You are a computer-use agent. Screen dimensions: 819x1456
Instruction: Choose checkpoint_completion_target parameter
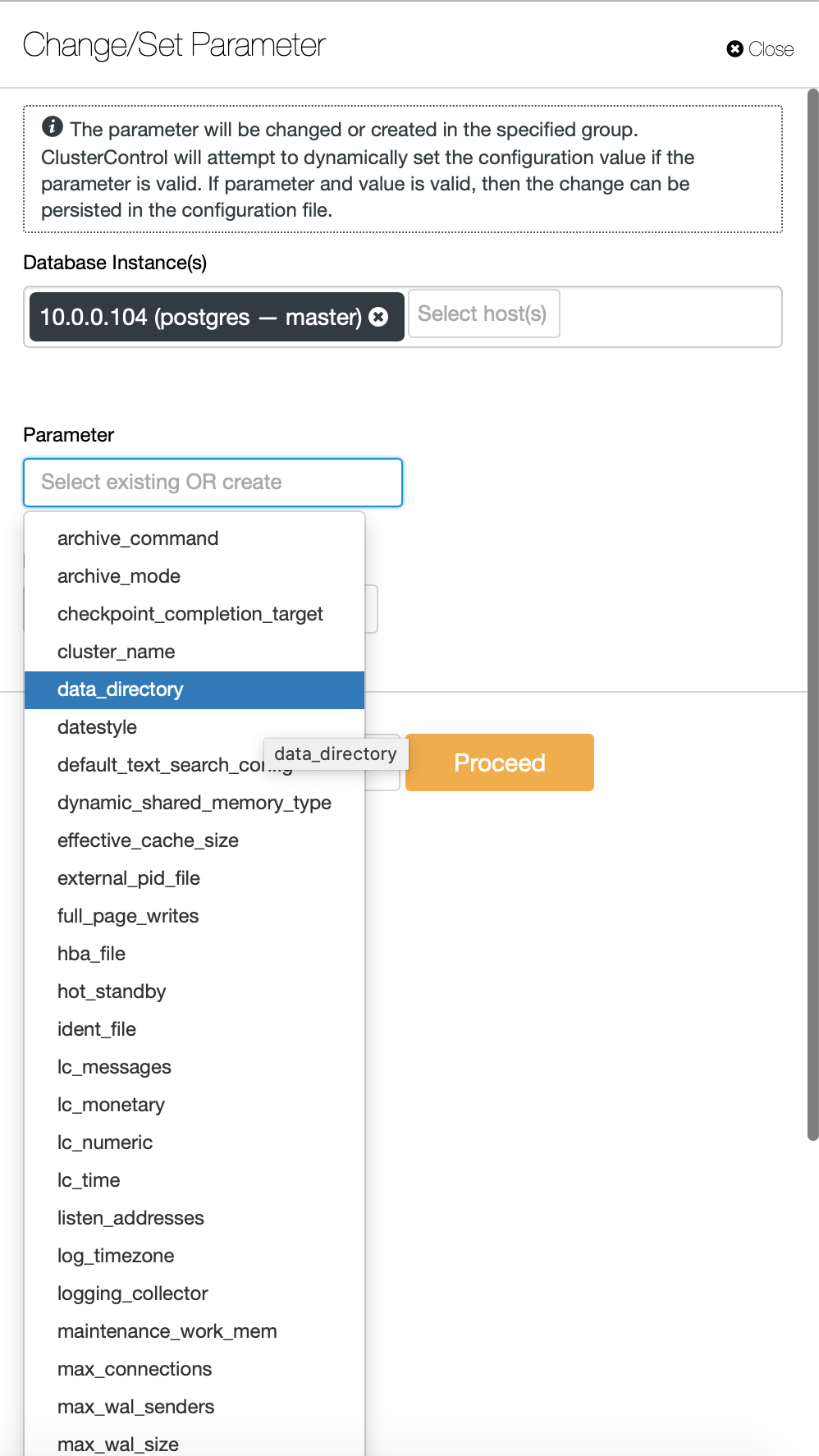click(190, 614)
